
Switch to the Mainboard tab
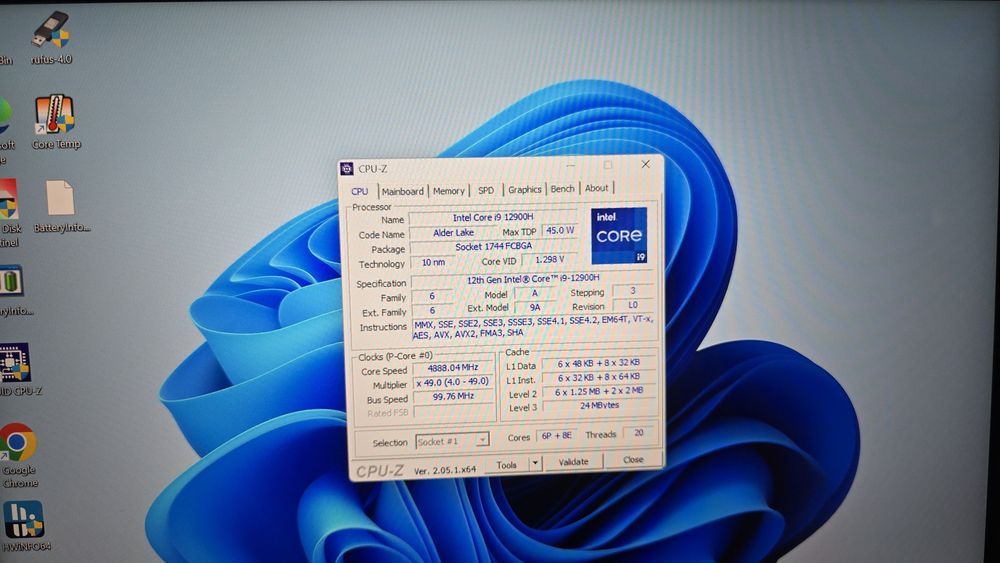click(x=402, y=191)
